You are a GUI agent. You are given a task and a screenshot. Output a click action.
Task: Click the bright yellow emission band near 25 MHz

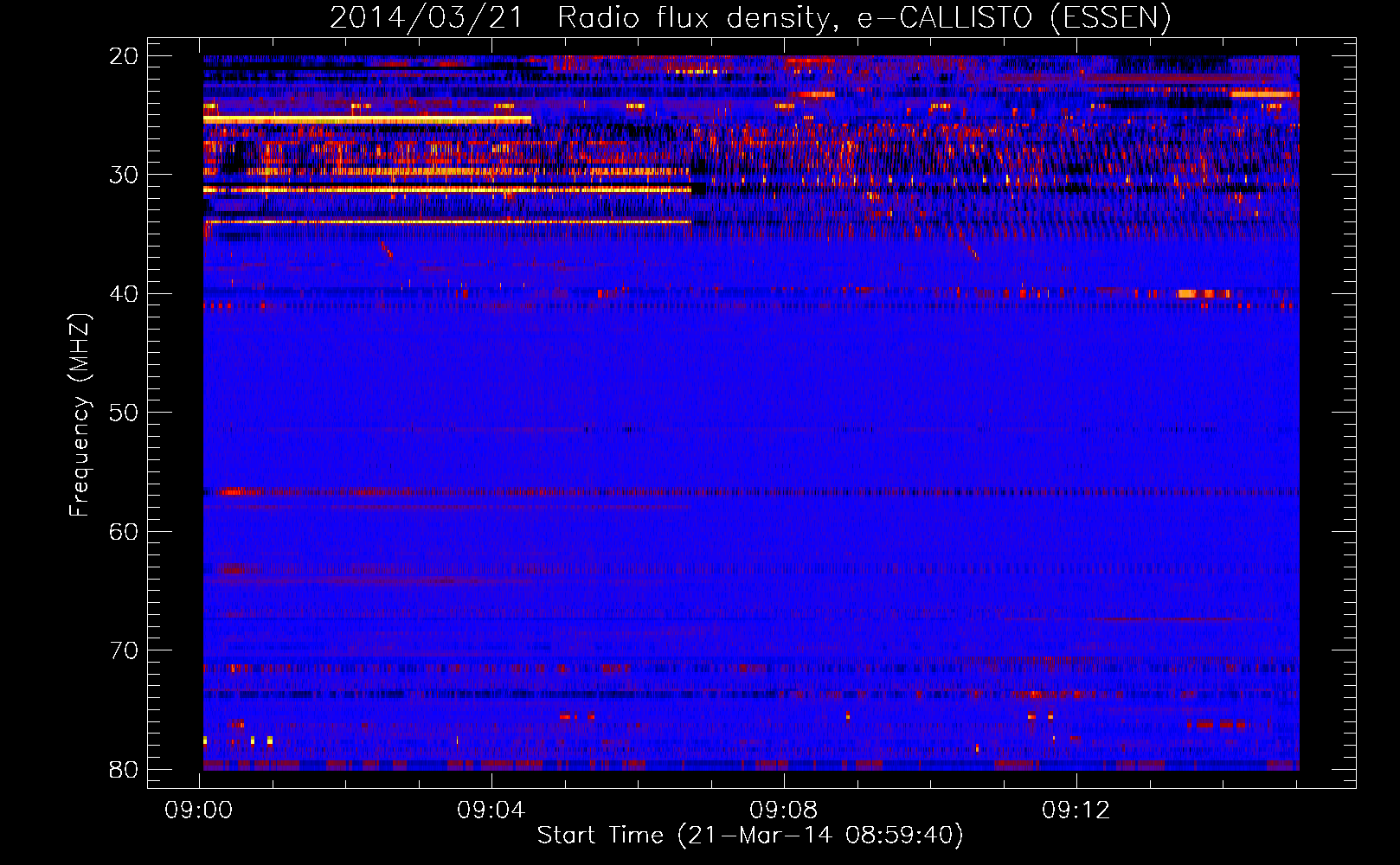[x=367, y=119]
